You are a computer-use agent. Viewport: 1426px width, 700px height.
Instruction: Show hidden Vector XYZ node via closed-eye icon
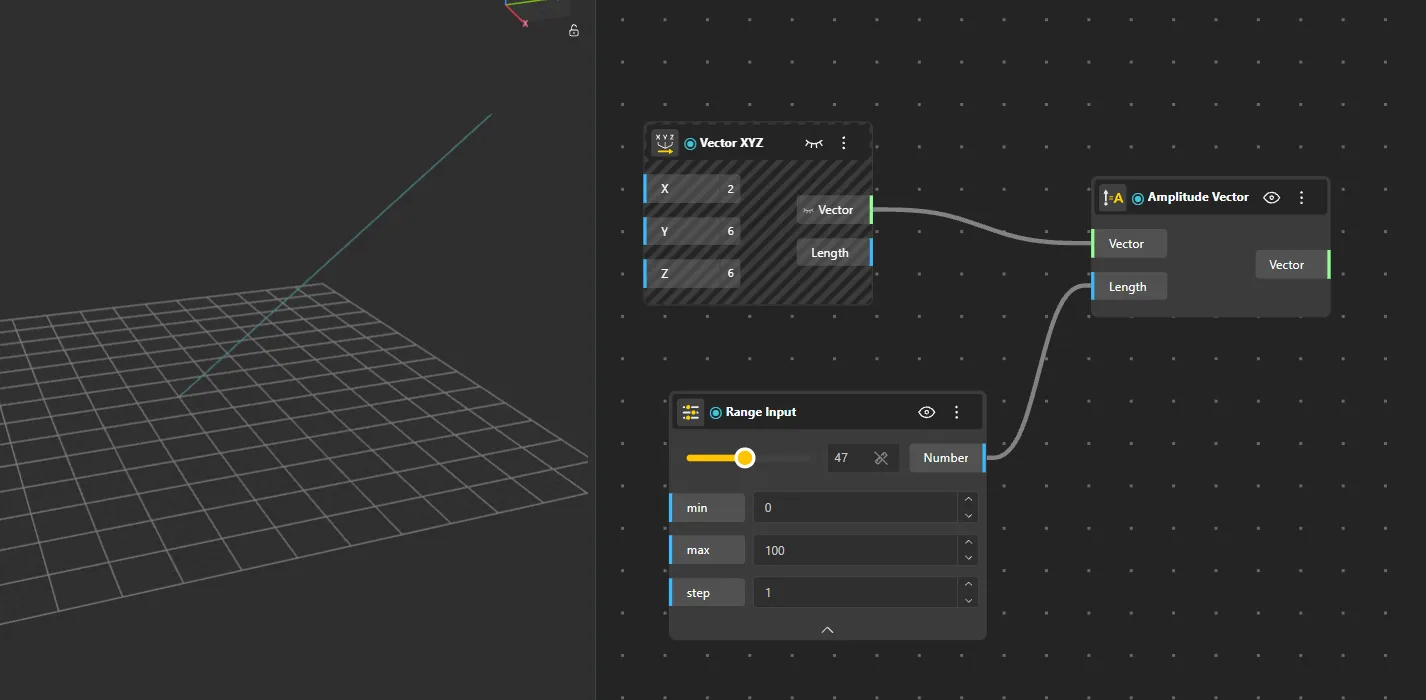(814, 143)
